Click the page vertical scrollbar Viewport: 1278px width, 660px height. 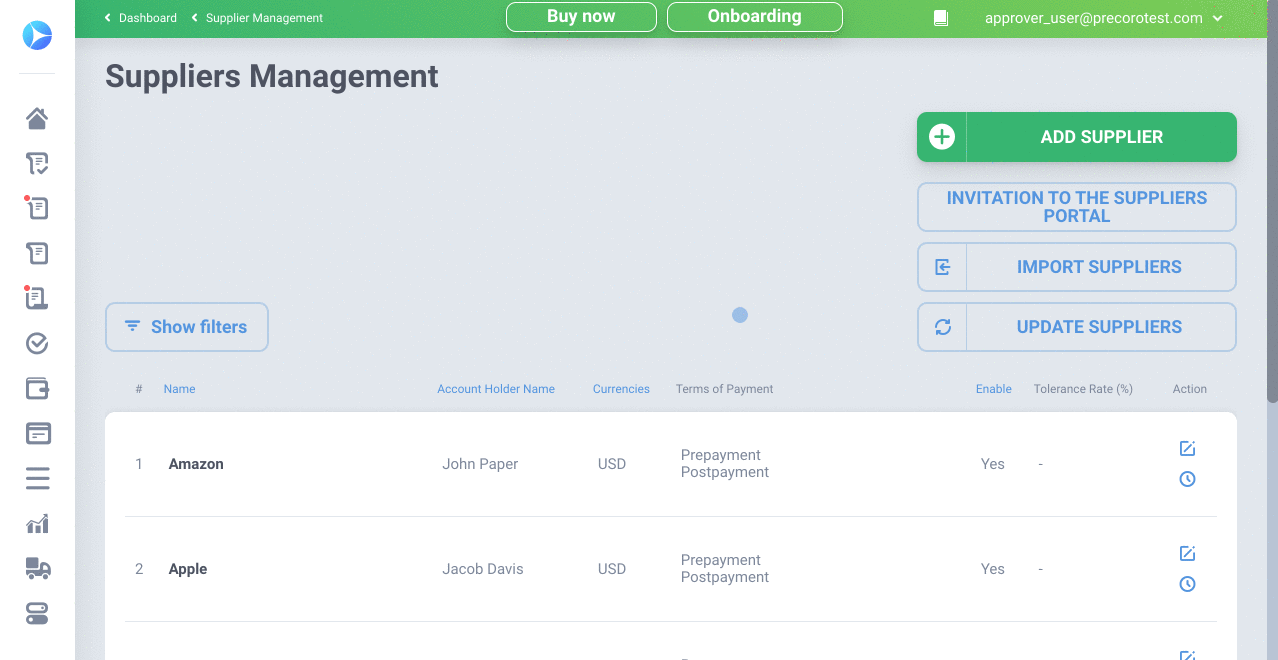pos(1272,200)
